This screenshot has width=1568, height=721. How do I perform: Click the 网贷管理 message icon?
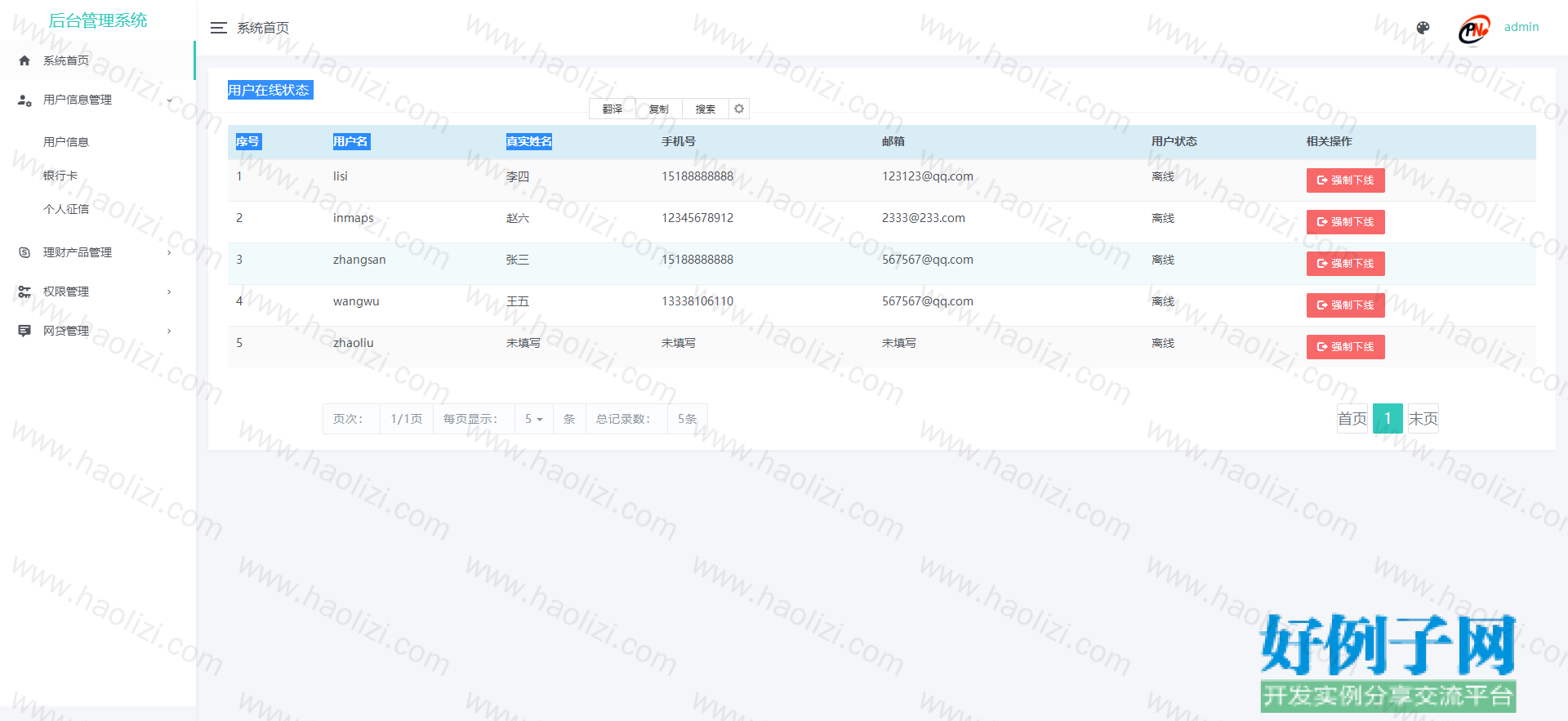(x=24, y=331)
